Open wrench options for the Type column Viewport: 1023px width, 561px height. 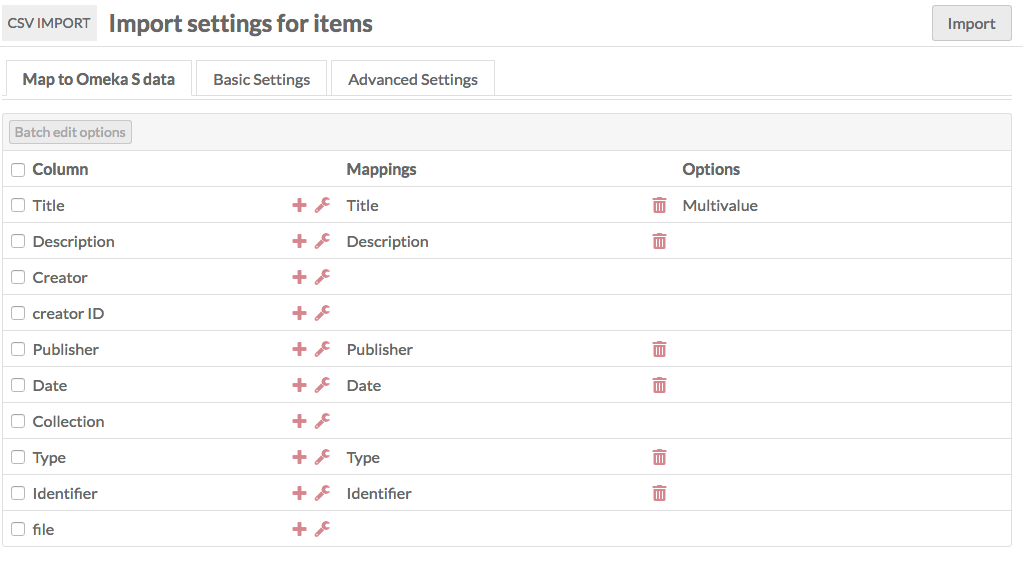click(x=322, y=457)
